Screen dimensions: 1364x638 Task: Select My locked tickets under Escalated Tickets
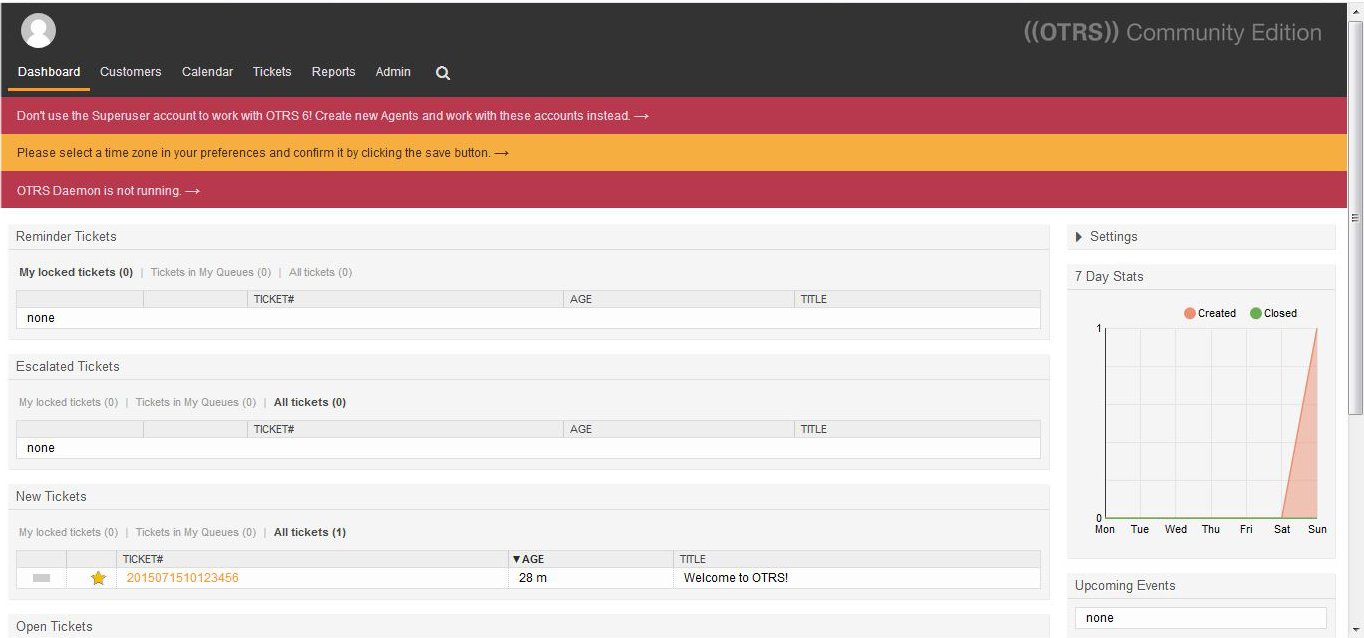click(x=68, y=402)
